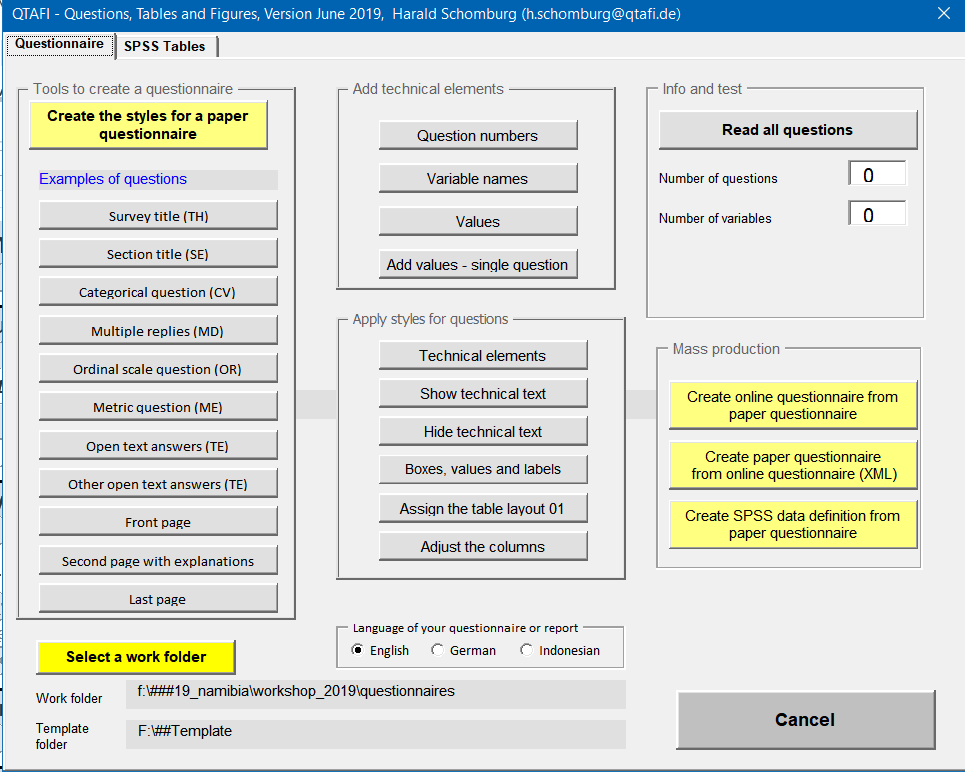Image resolution: width=965 pixels, height=772 pixels.
Task: Click the Template folder path field
Action: 375,734
